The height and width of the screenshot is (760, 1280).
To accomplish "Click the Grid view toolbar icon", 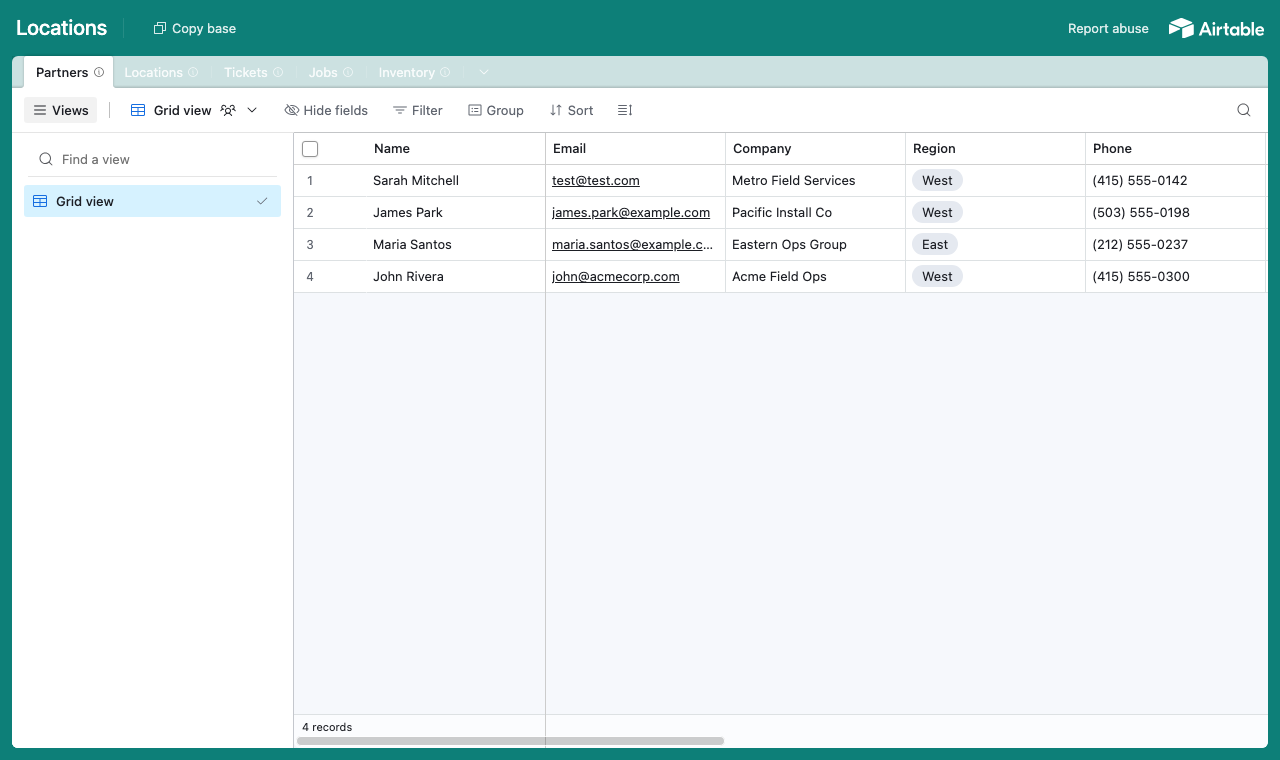I will tap(138, 110).
